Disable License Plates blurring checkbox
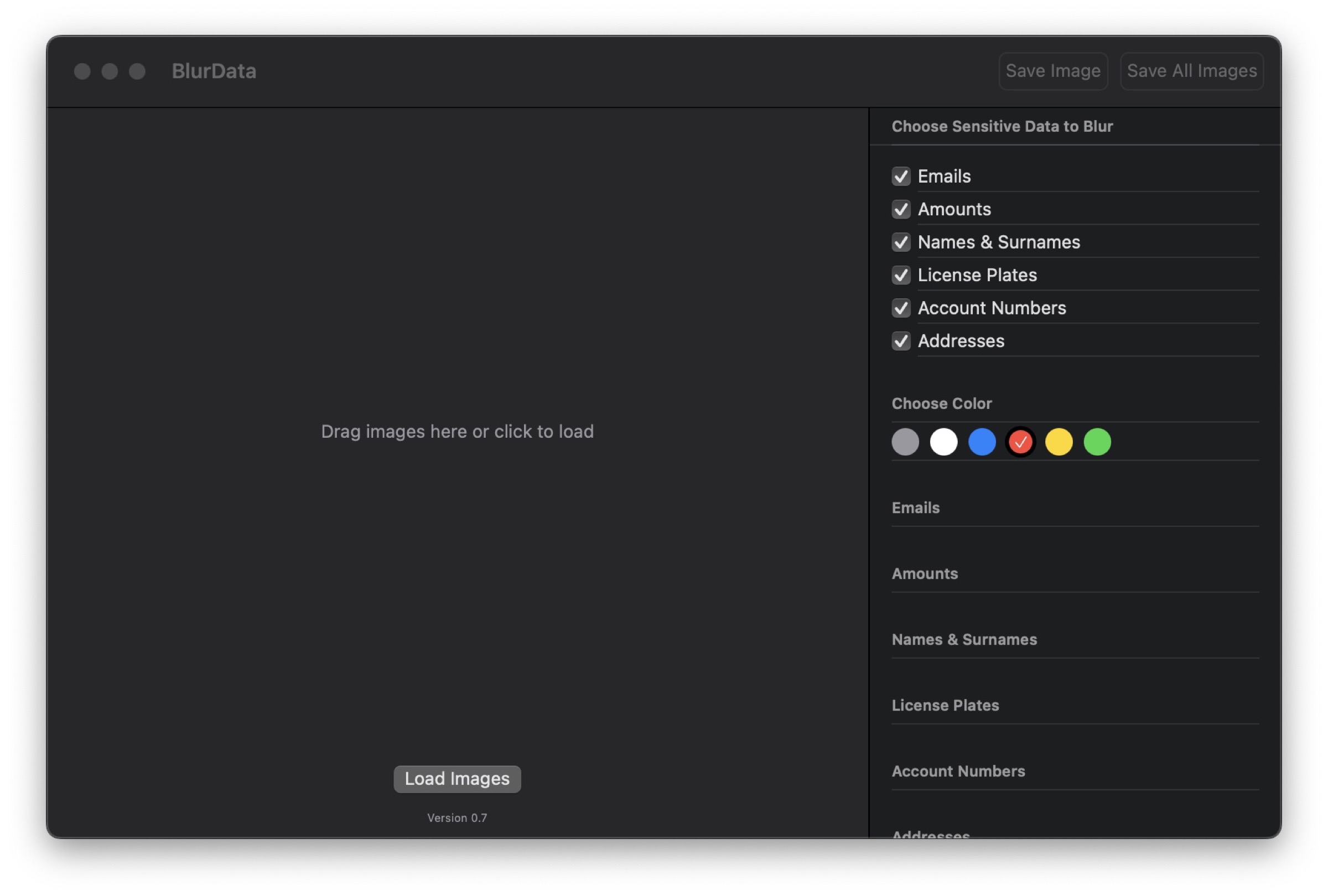This screenshot has width=1328, height=896. tap(901, 275)
